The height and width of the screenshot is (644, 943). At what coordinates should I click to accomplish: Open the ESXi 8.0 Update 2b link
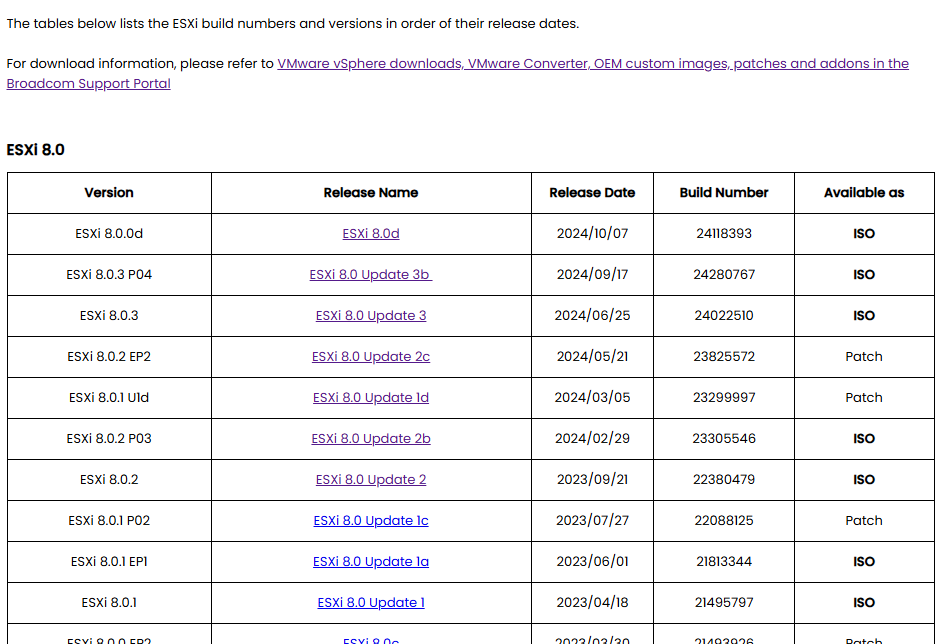(370, 438)
